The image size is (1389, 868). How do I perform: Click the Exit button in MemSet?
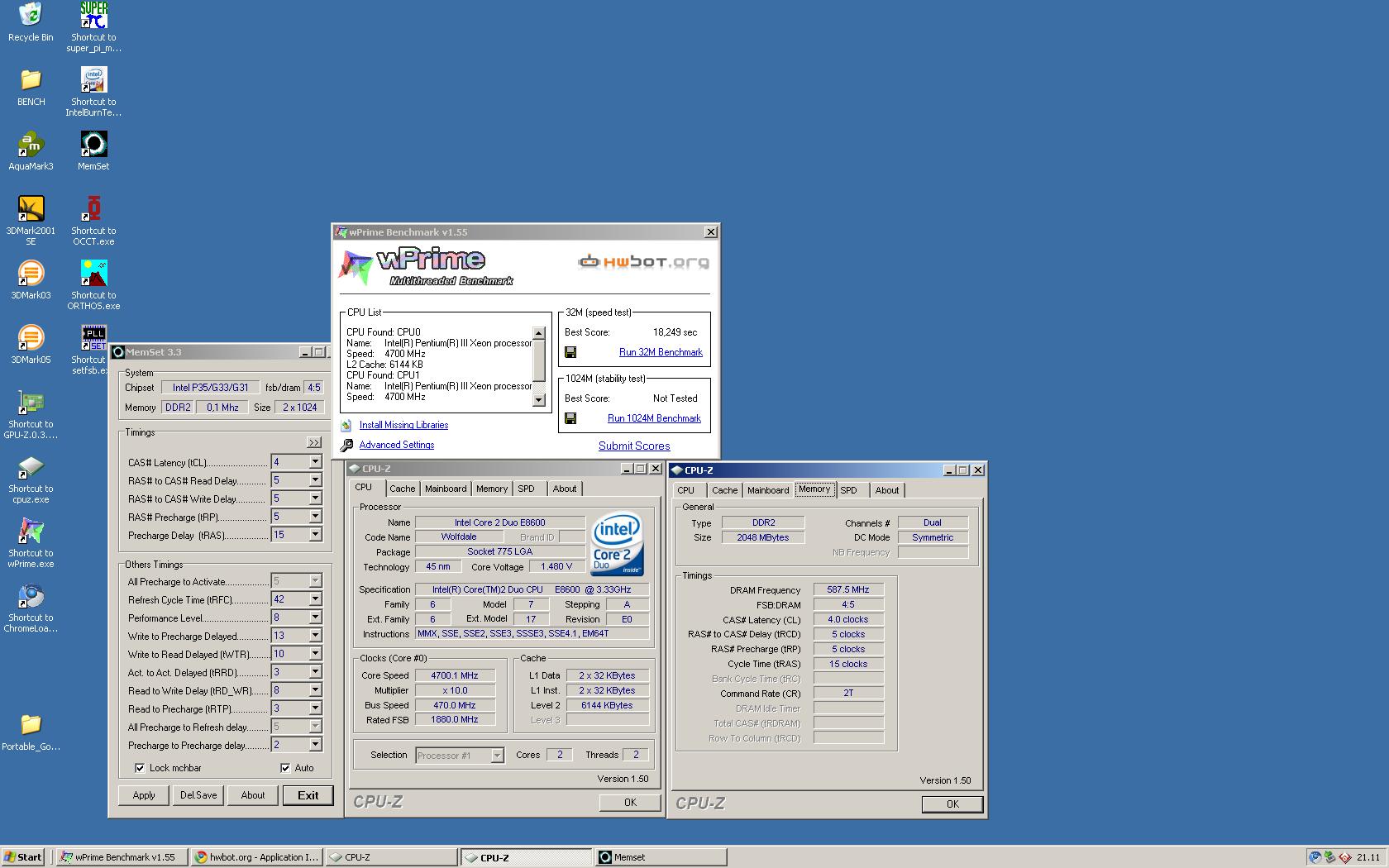click(308, 795)
